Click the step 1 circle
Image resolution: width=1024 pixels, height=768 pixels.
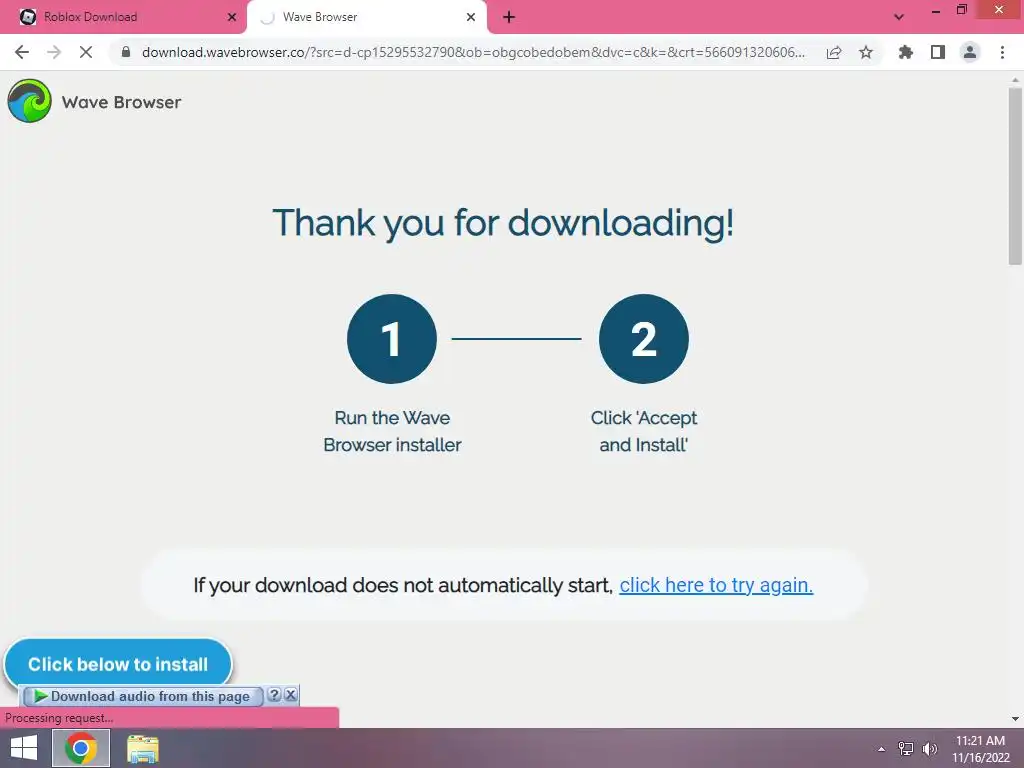pos(392,338)
